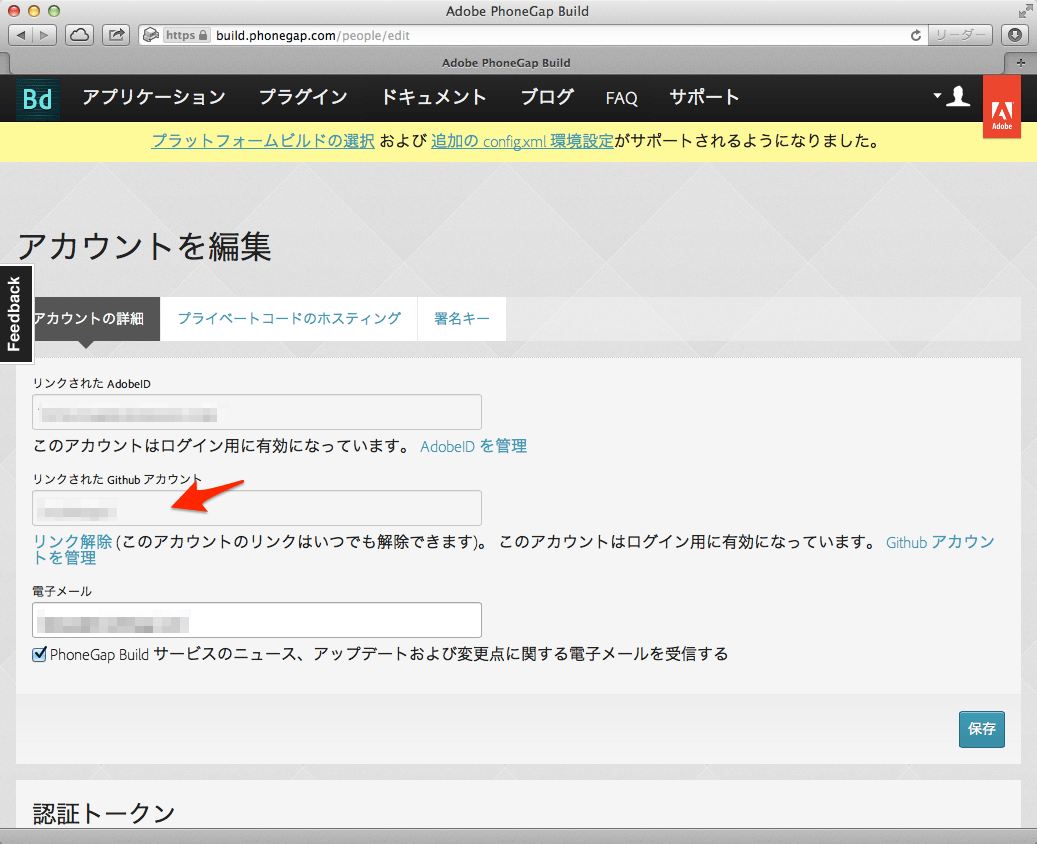Open the Feedback side tab
The width and height of the screenshot is (1037, 844).
point(16,314)
